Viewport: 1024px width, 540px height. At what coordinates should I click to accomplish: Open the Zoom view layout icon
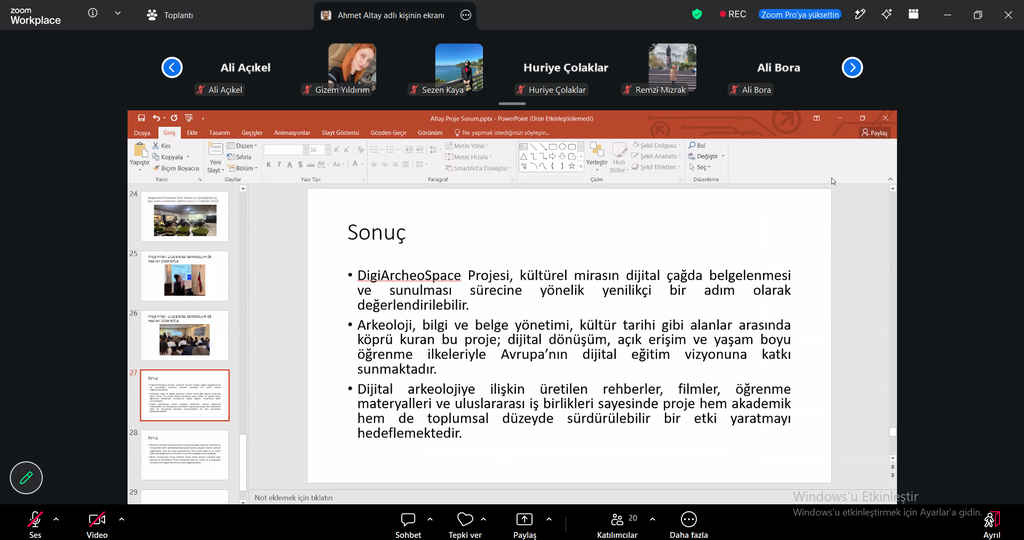(914, 14)
